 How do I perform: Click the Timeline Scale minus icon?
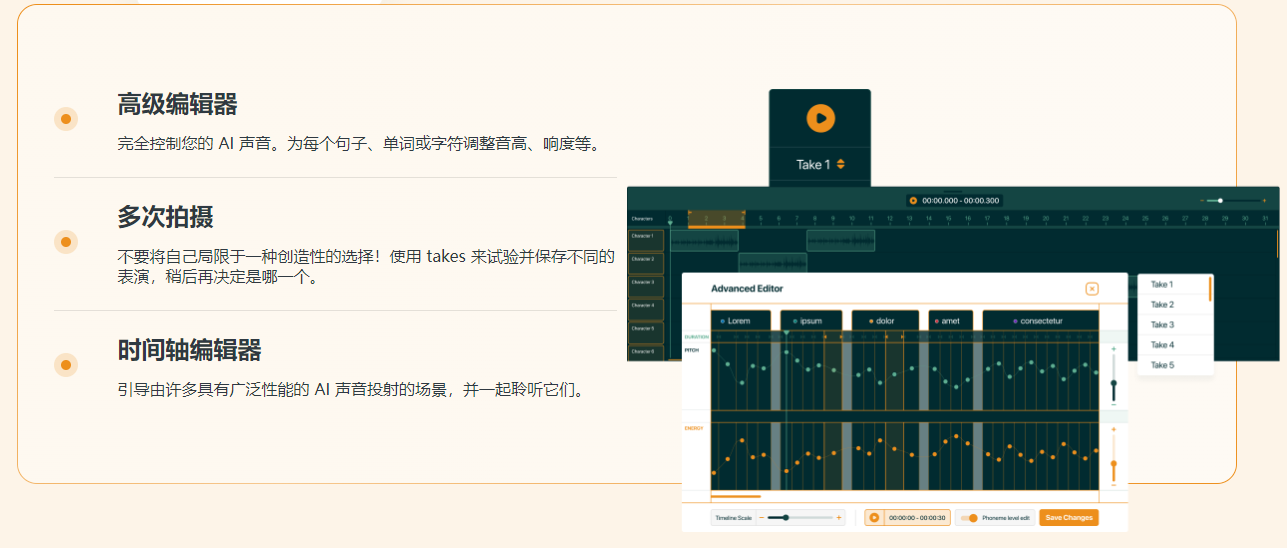coord(762,518)
